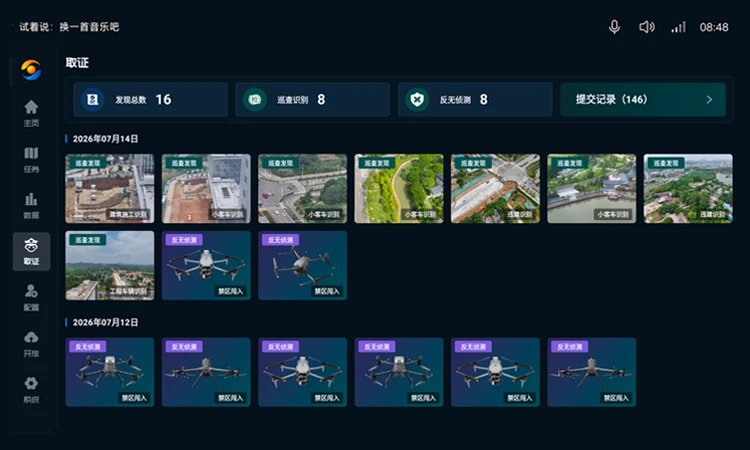Open the river park 小客车识别 aerial thumbnail
The height and width of the screenshot is (450, 750).
pyautogui.click(x=399, y=188)
